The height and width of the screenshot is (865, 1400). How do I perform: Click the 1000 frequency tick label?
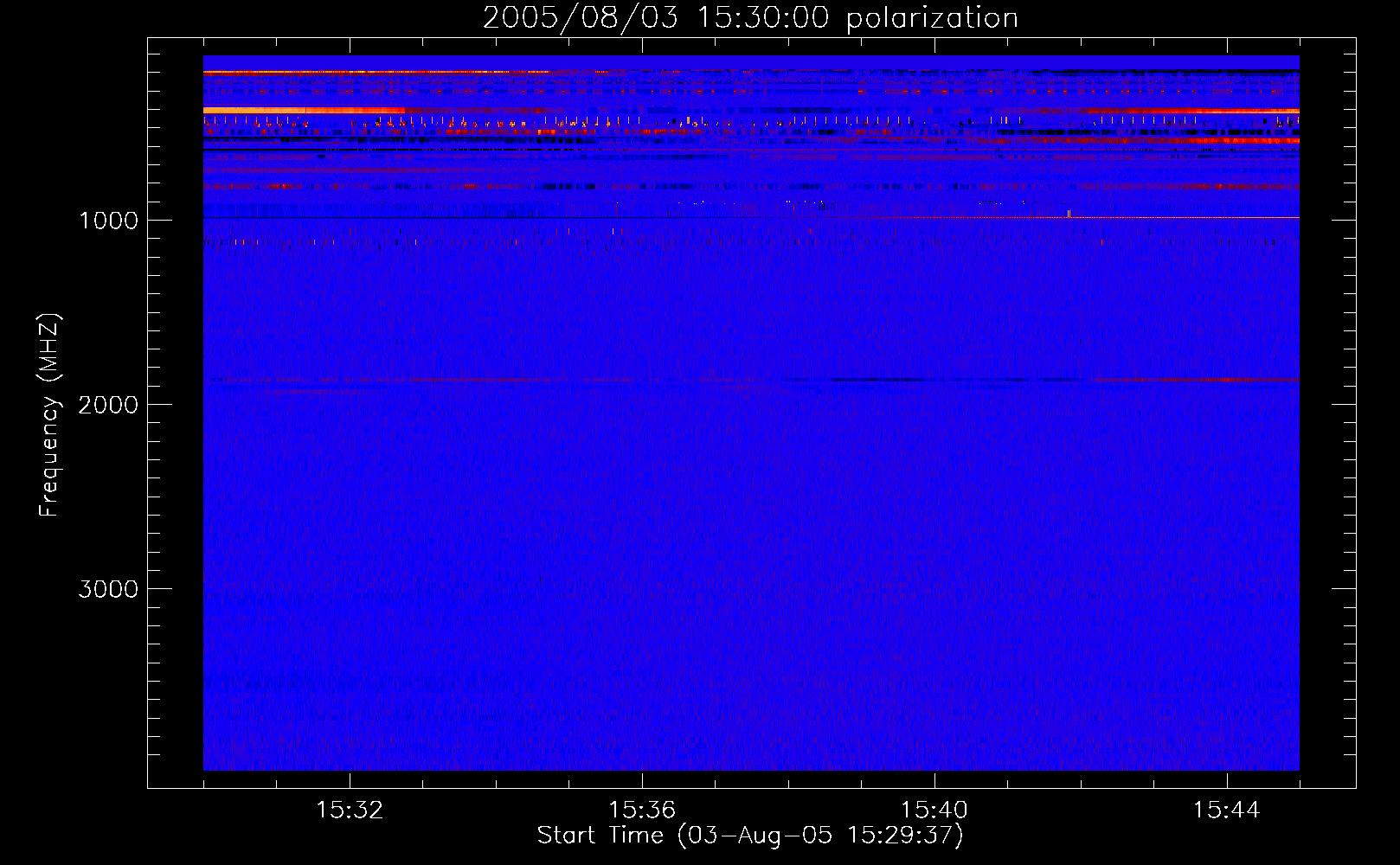(x=108, y=221)
